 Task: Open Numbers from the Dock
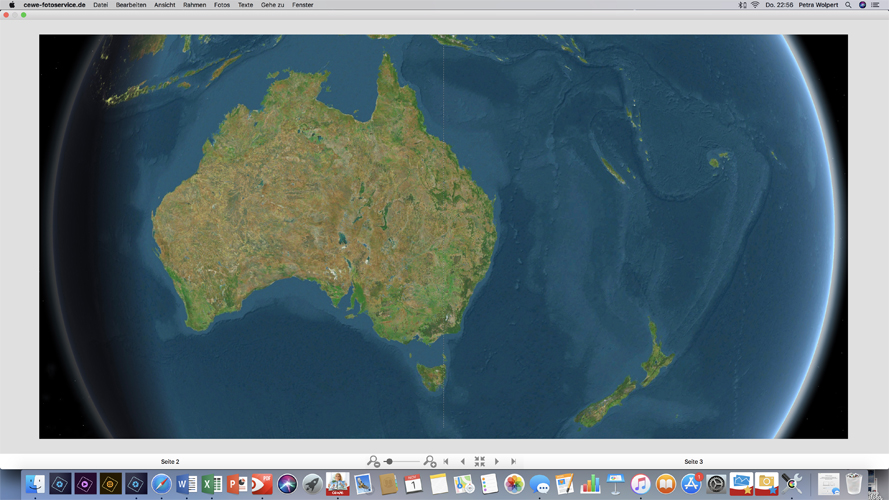[x=590, y=484]
